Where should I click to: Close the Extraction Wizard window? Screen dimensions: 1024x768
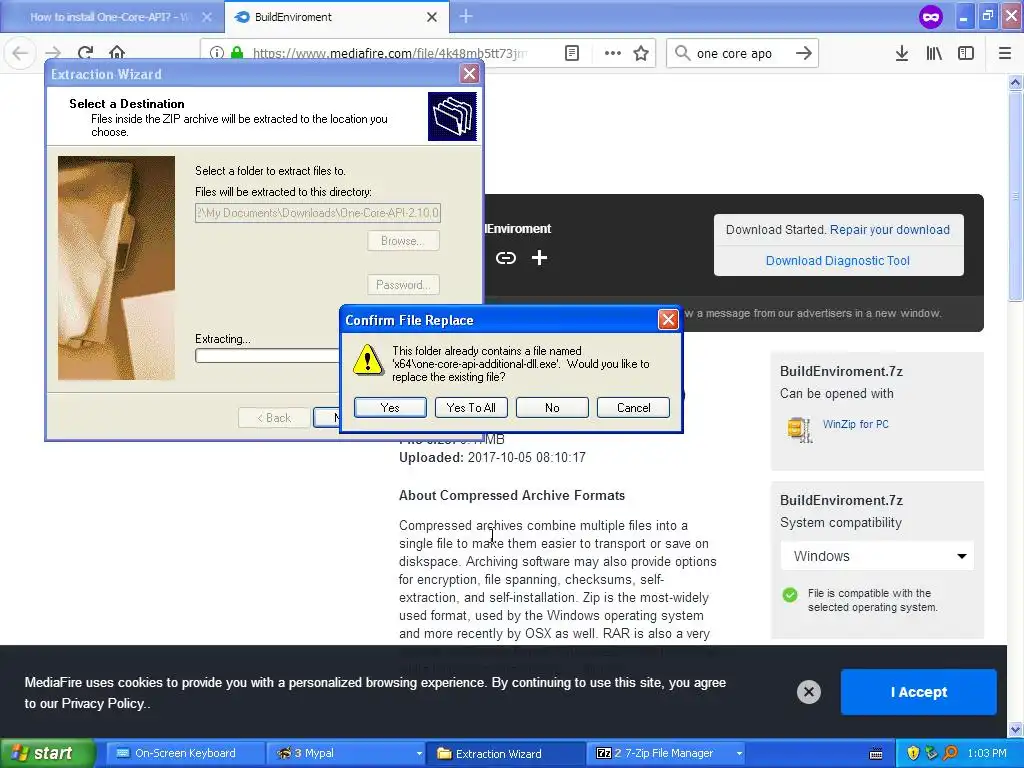469,74
